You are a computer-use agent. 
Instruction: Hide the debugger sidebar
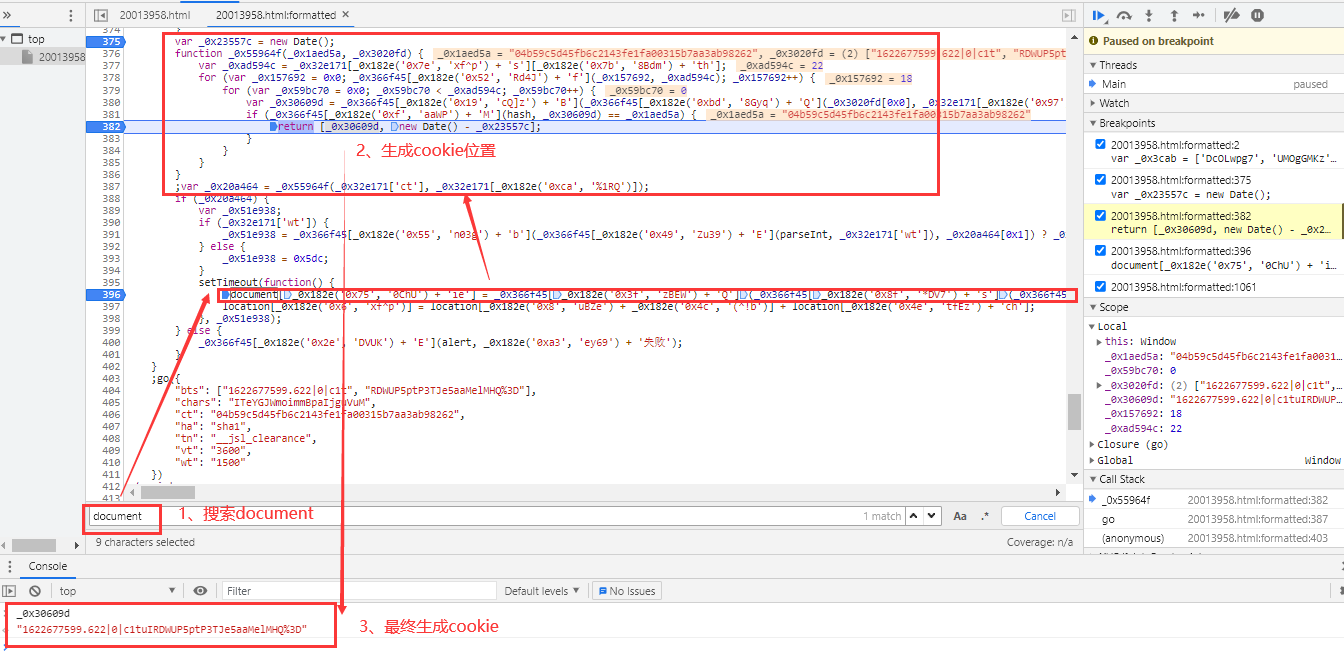click(1069, 15)
